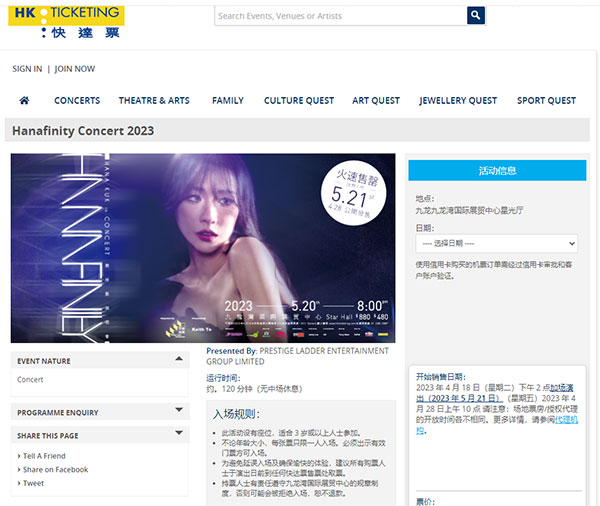Click Share on Facebook link
Viewport: 600px width, 506px height.
point(55,470)
